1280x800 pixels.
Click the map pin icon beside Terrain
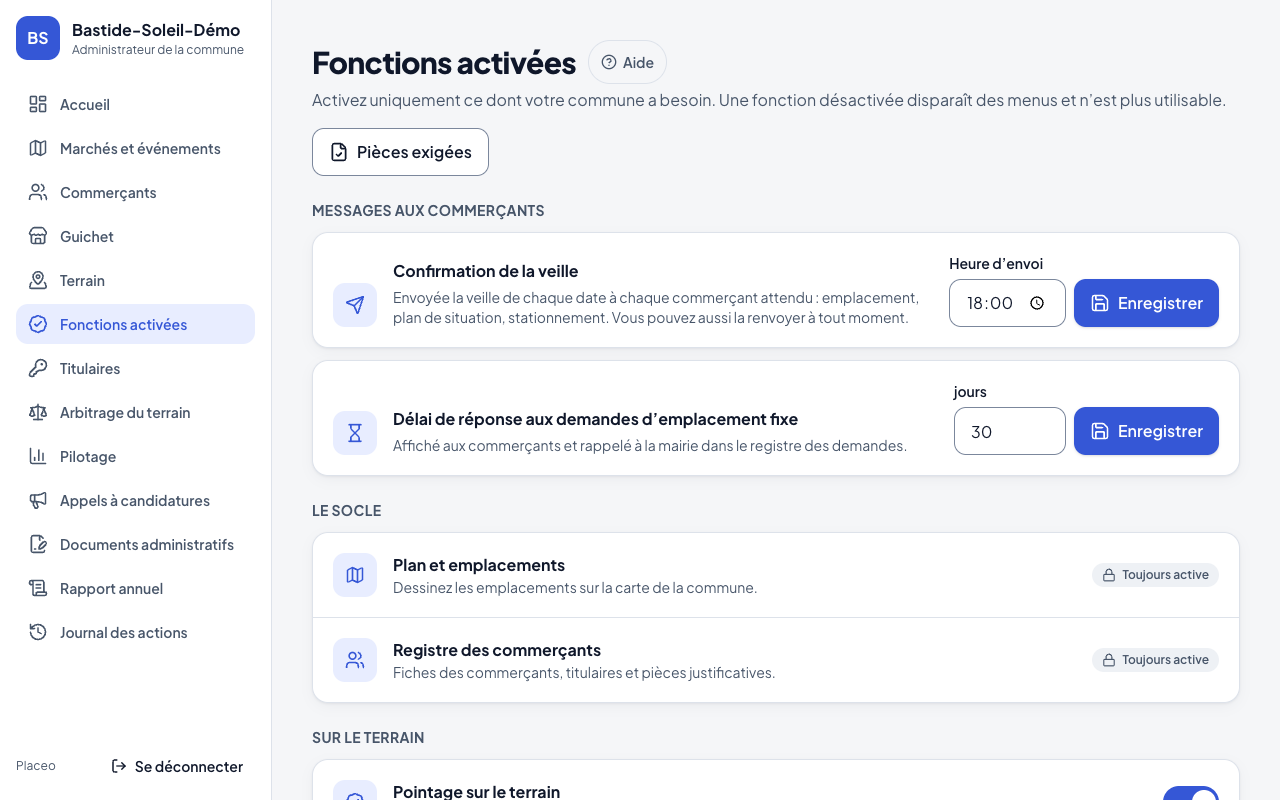pyautogui.click(x=38, y=280)
